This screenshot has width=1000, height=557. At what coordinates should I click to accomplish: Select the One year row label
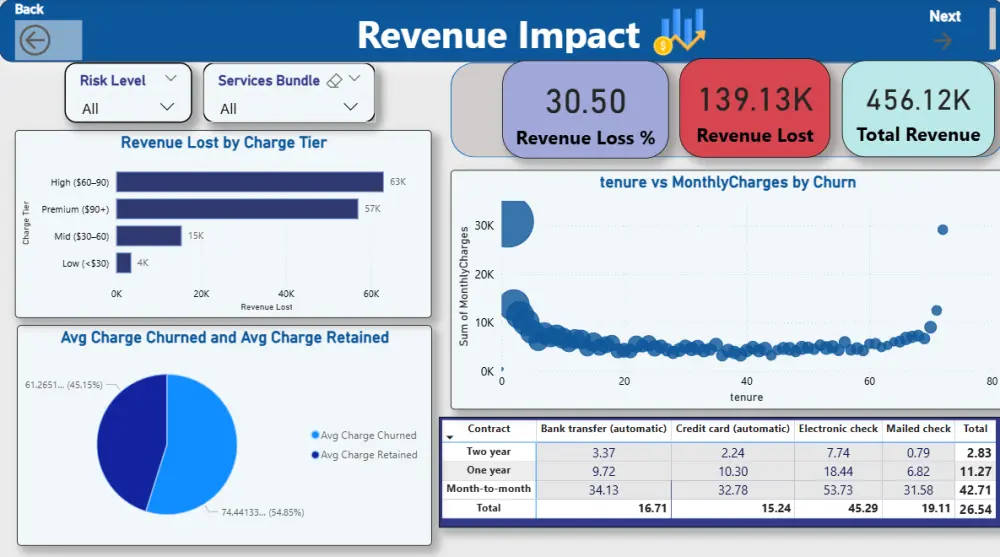[x=489, y=470]
